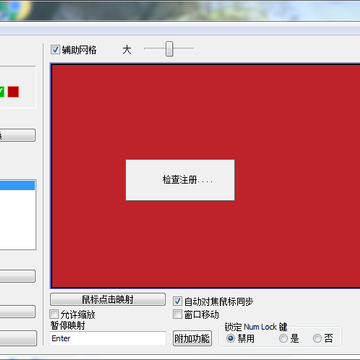Click the 鼠标点击映射 button
This screenshot has width=360, height=360.
108,299
